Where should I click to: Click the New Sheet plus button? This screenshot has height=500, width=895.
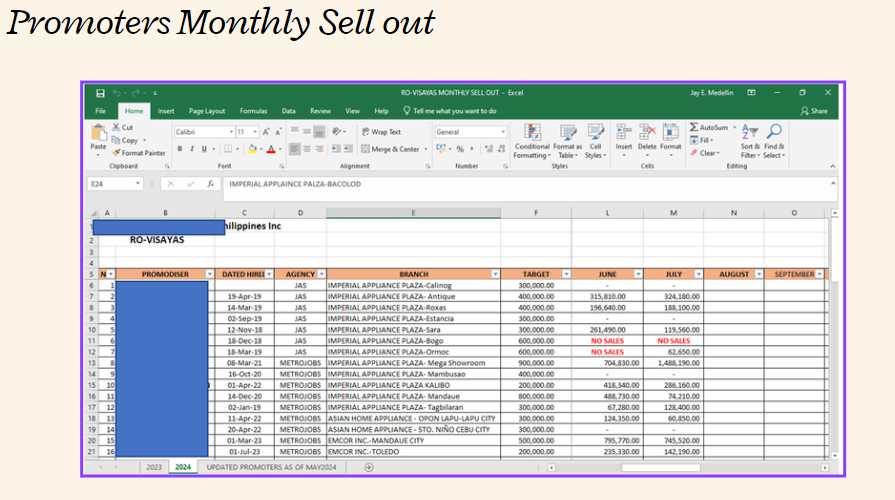point(369,467)
